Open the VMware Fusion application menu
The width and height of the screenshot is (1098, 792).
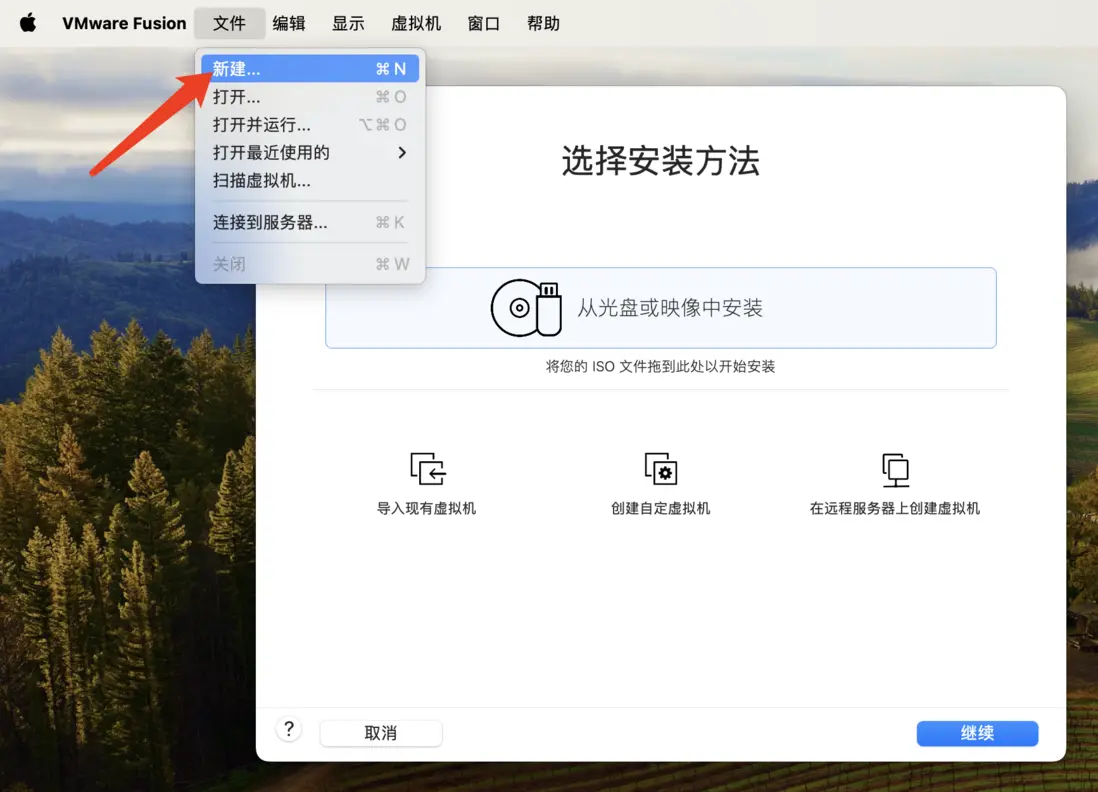coord(124,23)
